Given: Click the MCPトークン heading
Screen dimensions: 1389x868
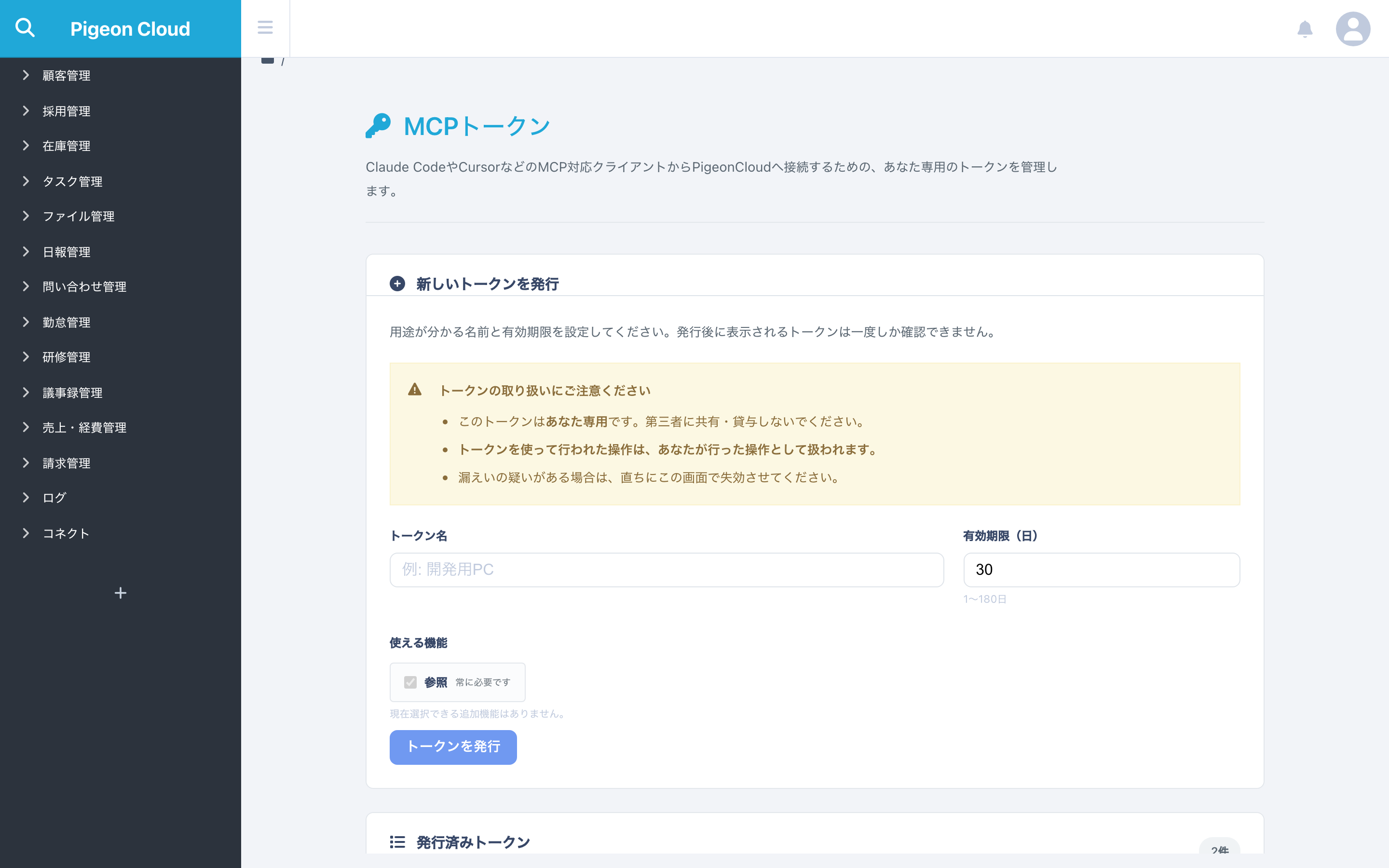Looking at the screenshot, I should click(477, 126).
